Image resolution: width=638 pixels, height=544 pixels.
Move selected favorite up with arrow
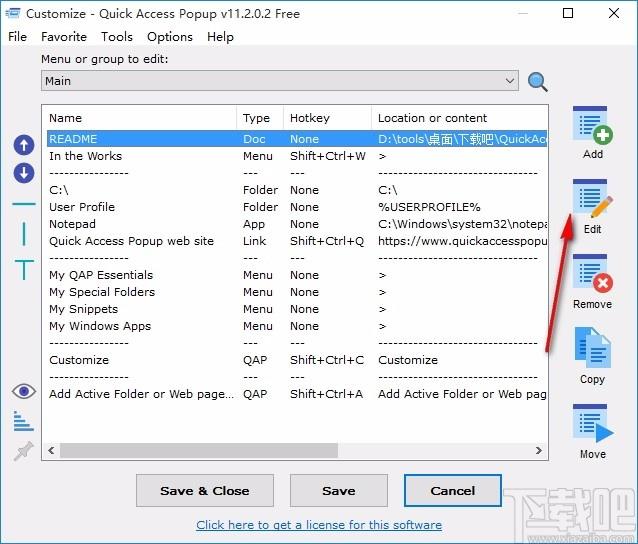pos(24,145)
